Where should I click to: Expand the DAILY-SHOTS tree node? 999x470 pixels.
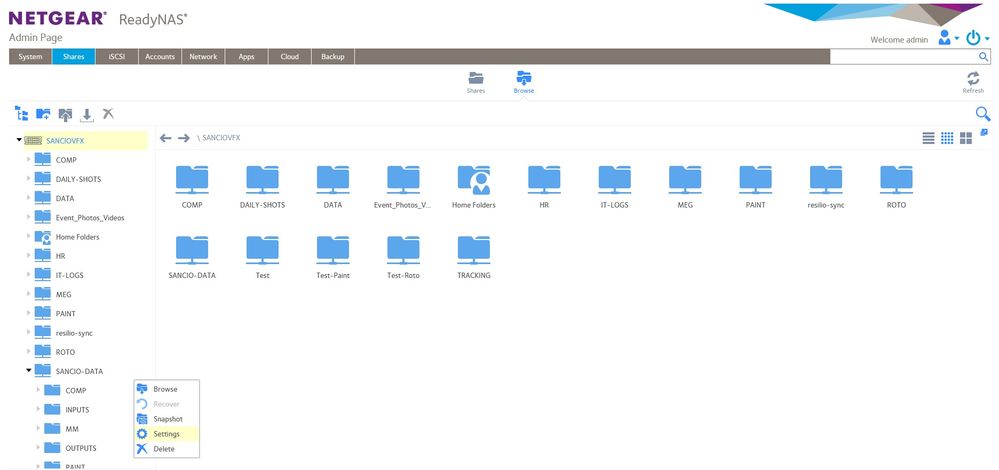[28, 179]
